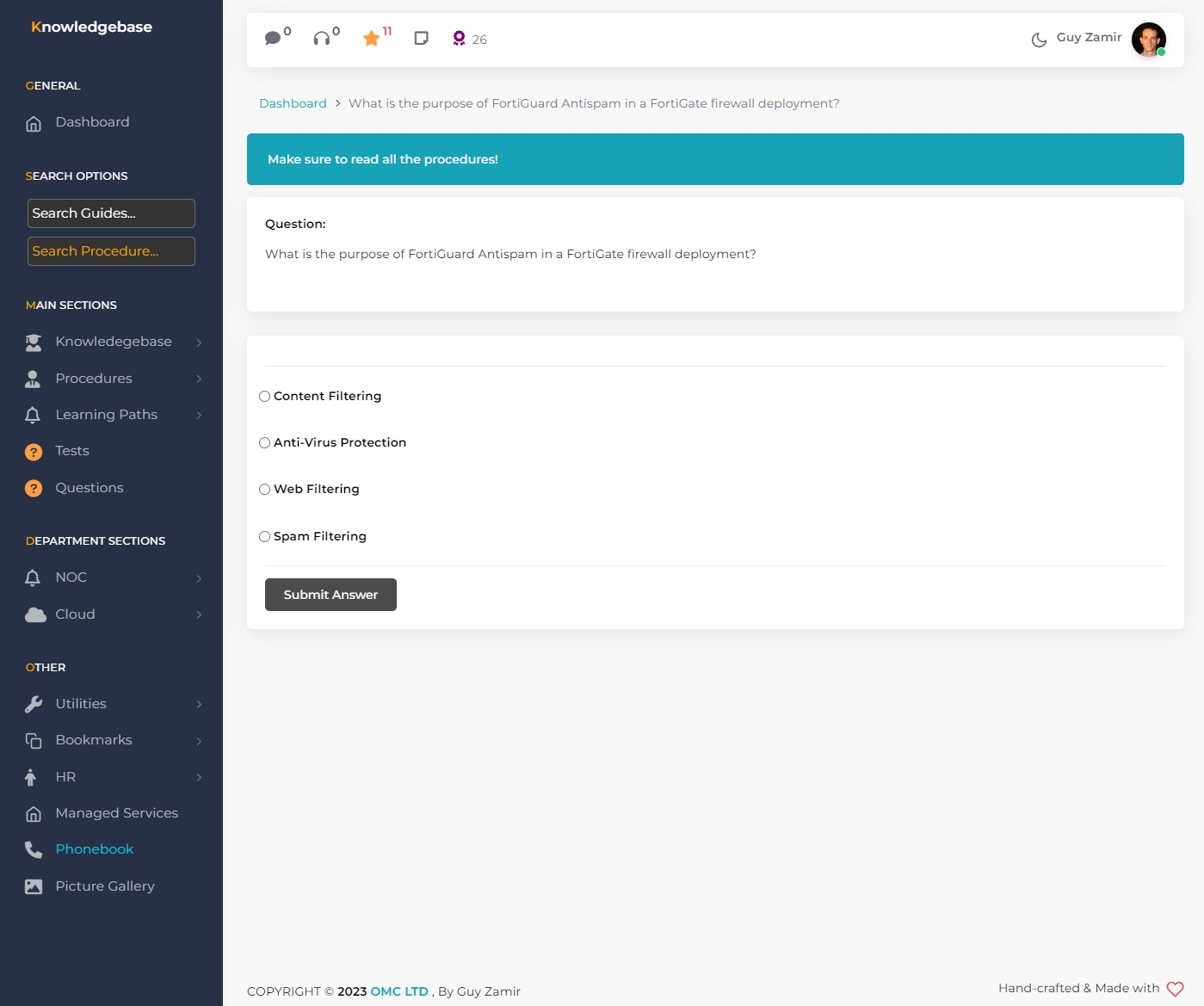Expand the Bookmarks submenu chevron

199,741
